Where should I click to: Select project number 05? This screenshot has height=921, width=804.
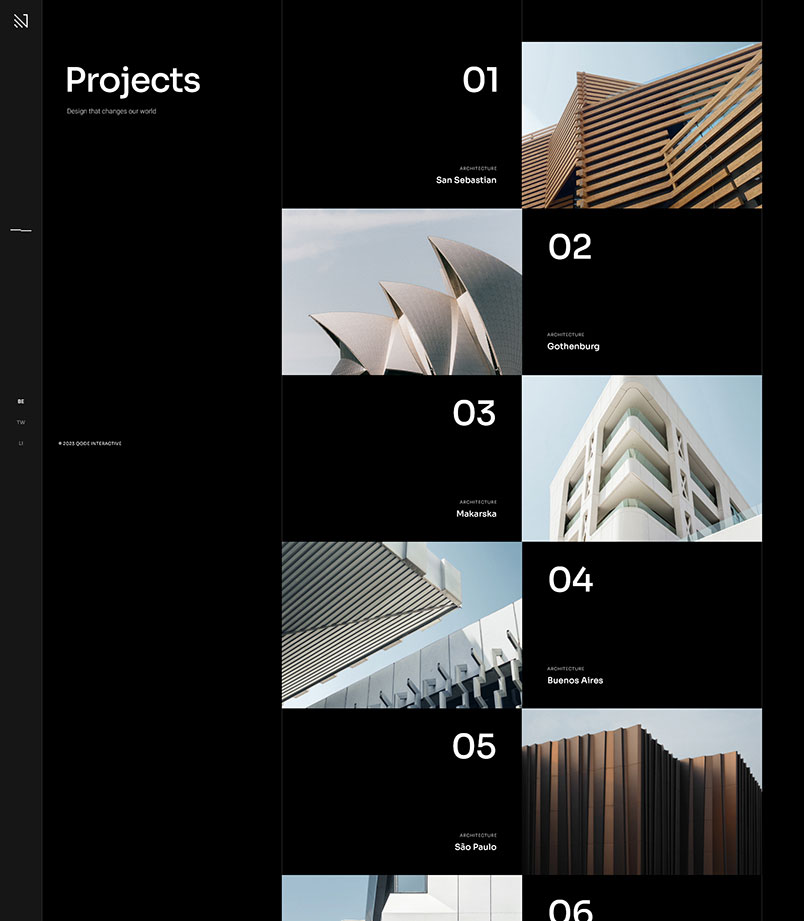click(474, 746)
